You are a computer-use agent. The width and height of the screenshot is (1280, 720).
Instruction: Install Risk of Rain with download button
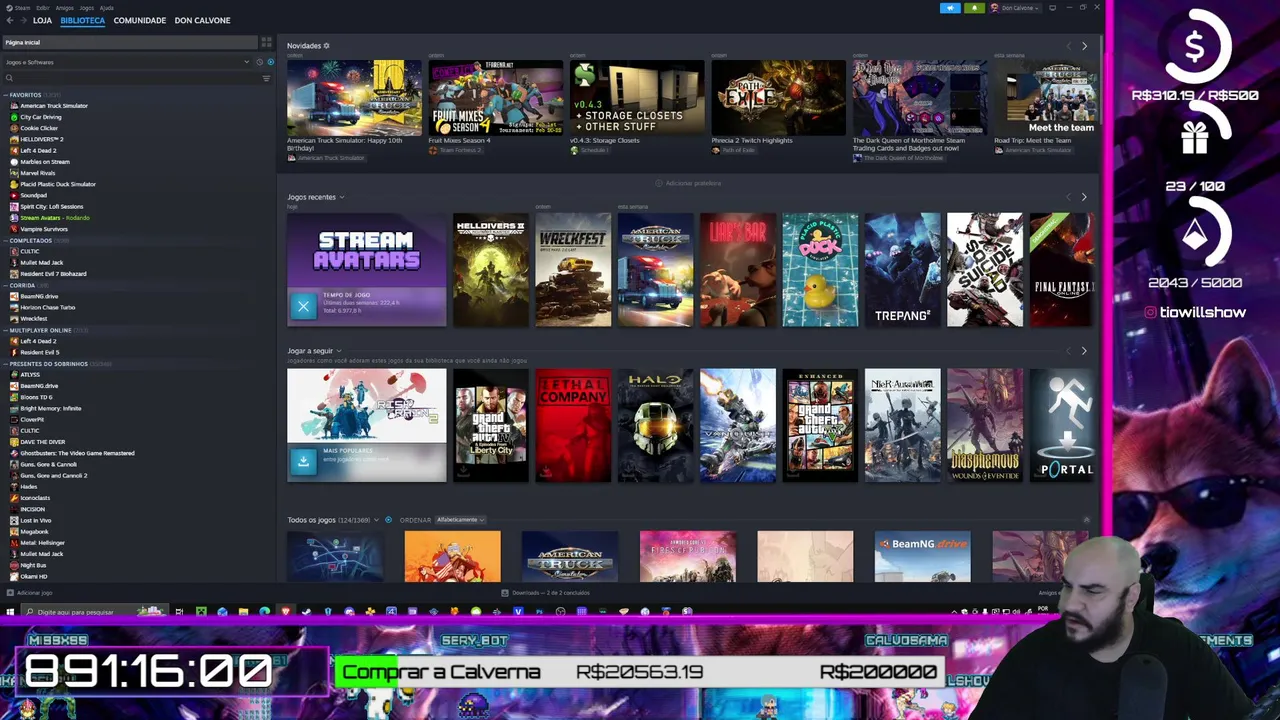pos(303,462)
